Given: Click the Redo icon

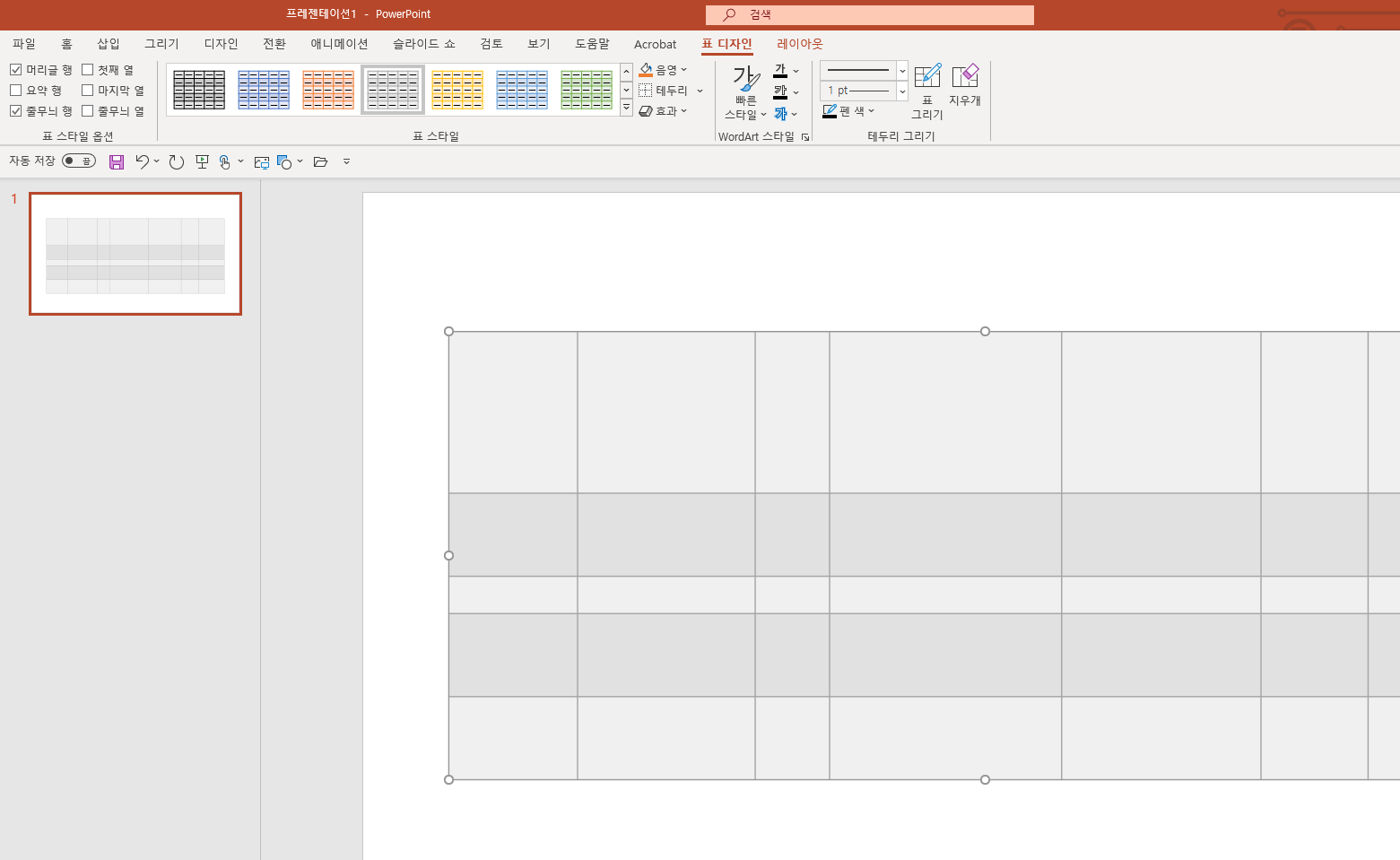Looking at the screenshot, I should click(x=177, y=162).
